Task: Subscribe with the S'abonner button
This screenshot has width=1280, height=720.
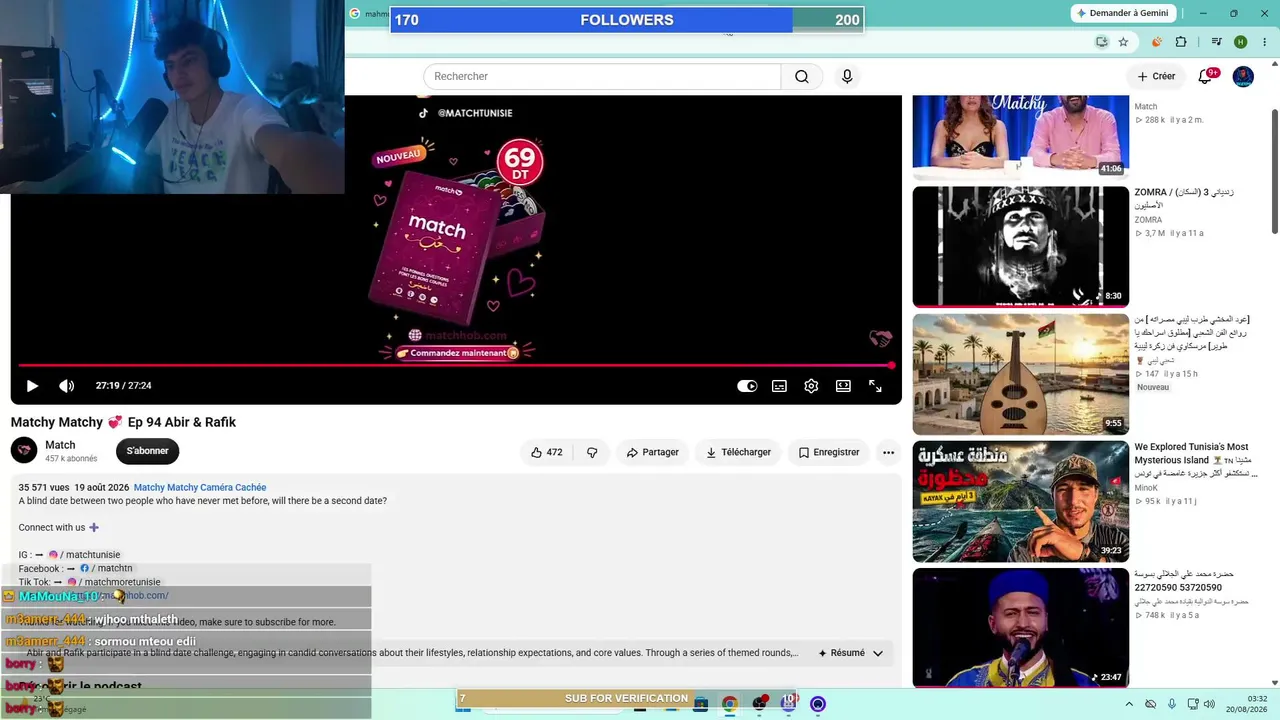Action: point(147,451)
